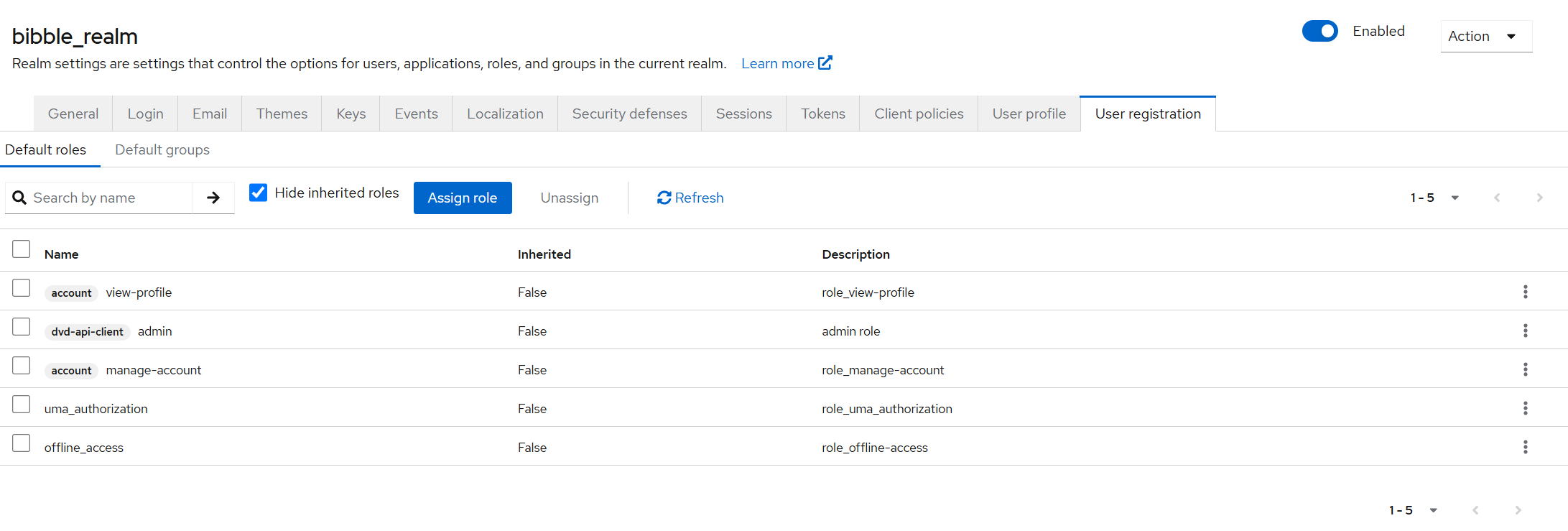Expand top 1 - 5 per-page dropdown
This screenshot has height=531, width=1568.
1434,198
